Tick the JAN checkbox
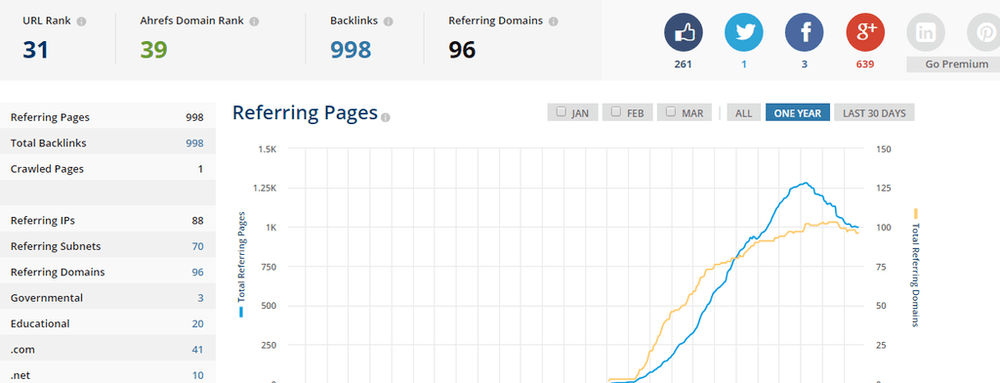 click(x=561, y=112)
